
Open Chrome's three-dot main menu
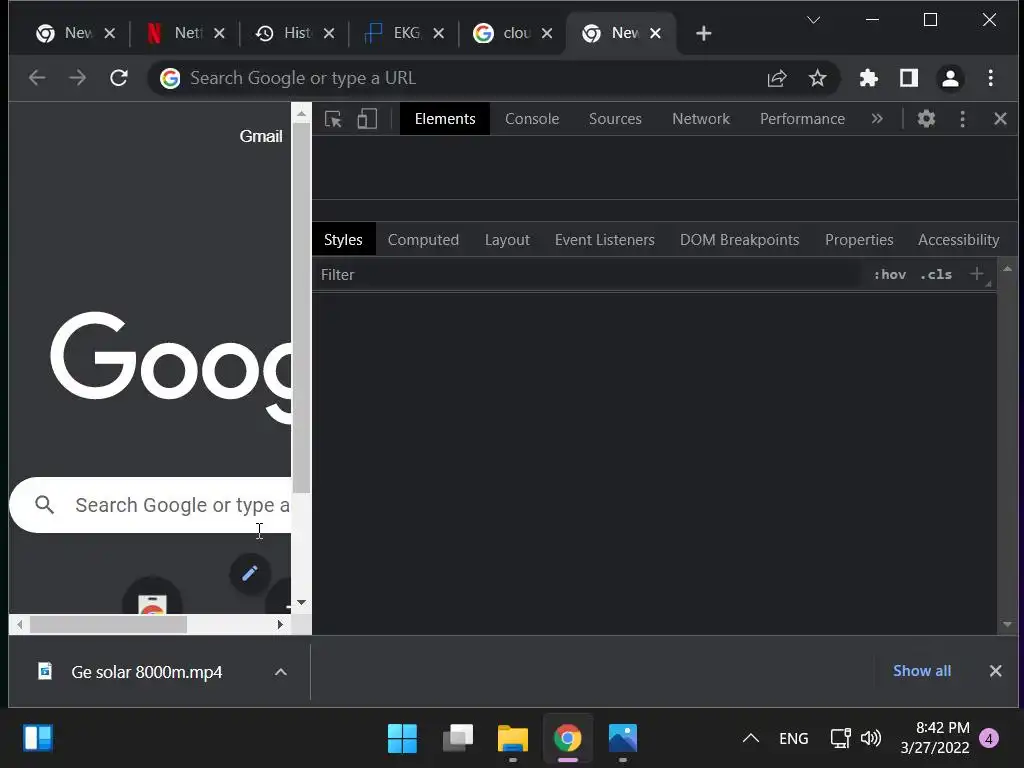pos(991,78)
